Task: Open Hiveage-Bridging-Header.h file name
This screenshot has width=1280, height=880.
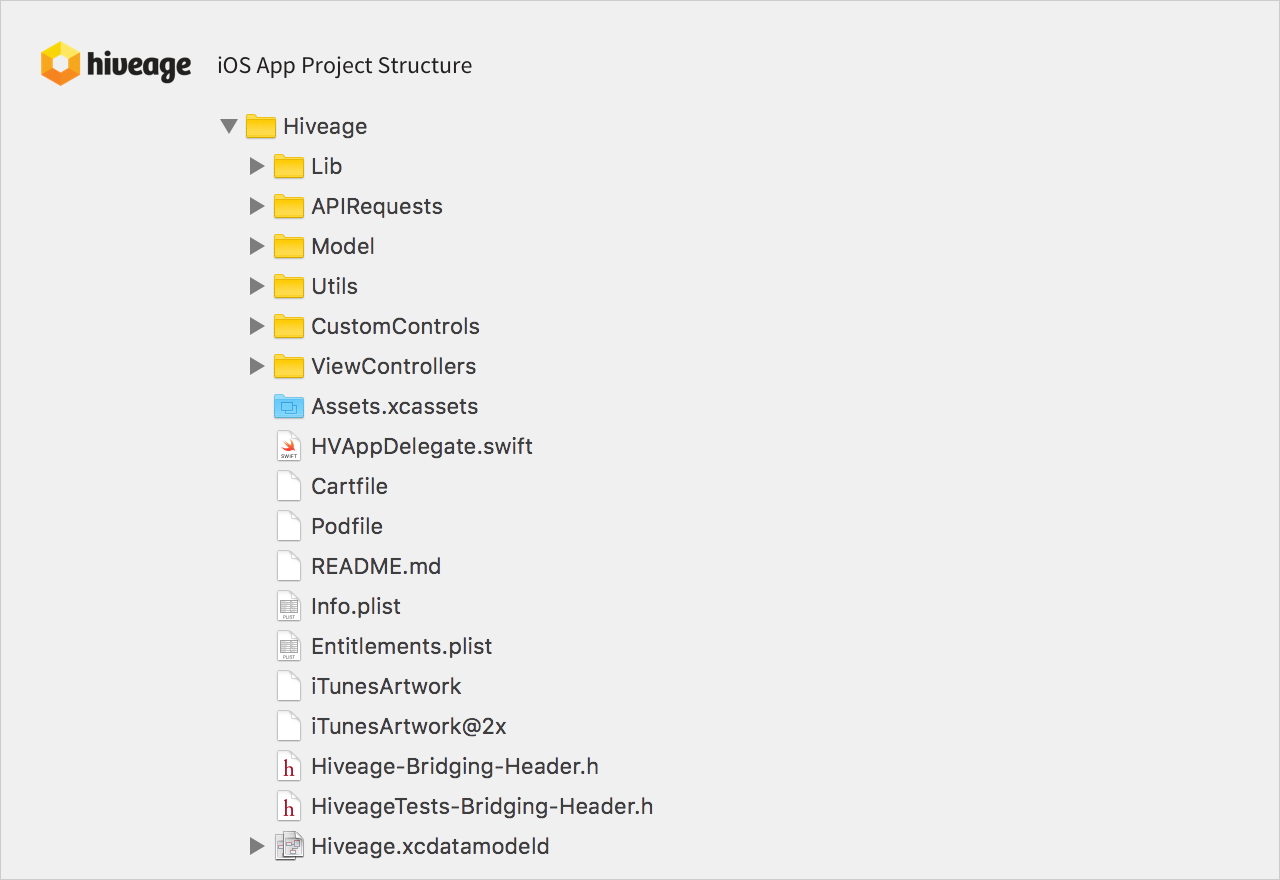Action: click(455, 766)
